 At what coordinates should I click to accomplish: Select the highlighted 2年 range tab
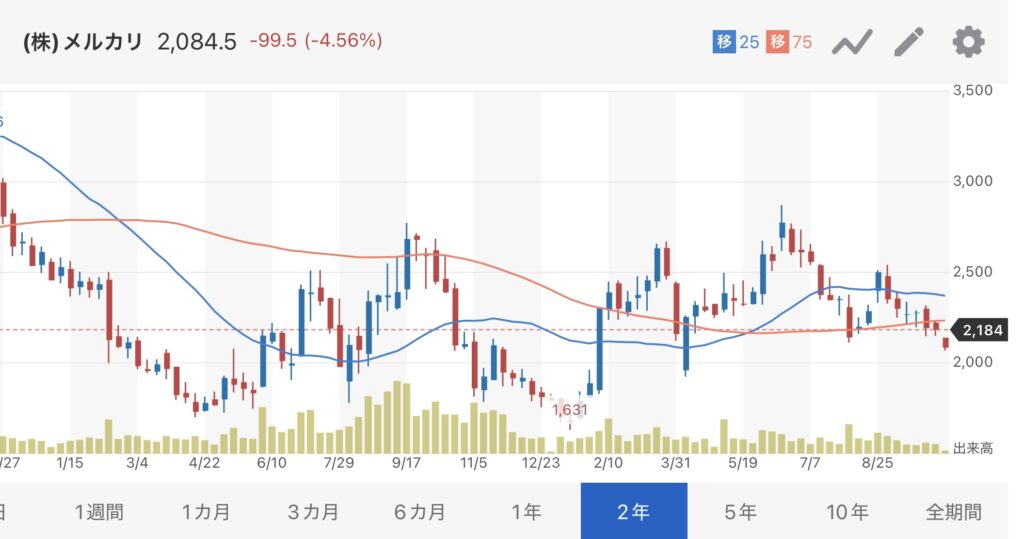click(x=633, y=512)
